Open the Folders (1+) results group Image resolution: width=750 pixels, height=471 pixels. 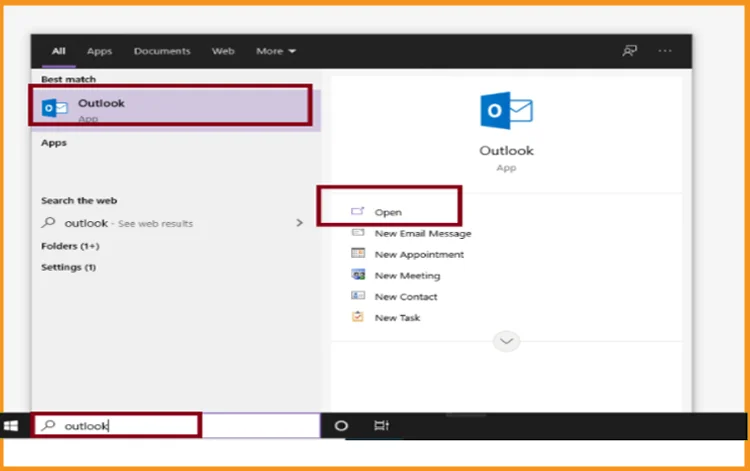point(70,246)
